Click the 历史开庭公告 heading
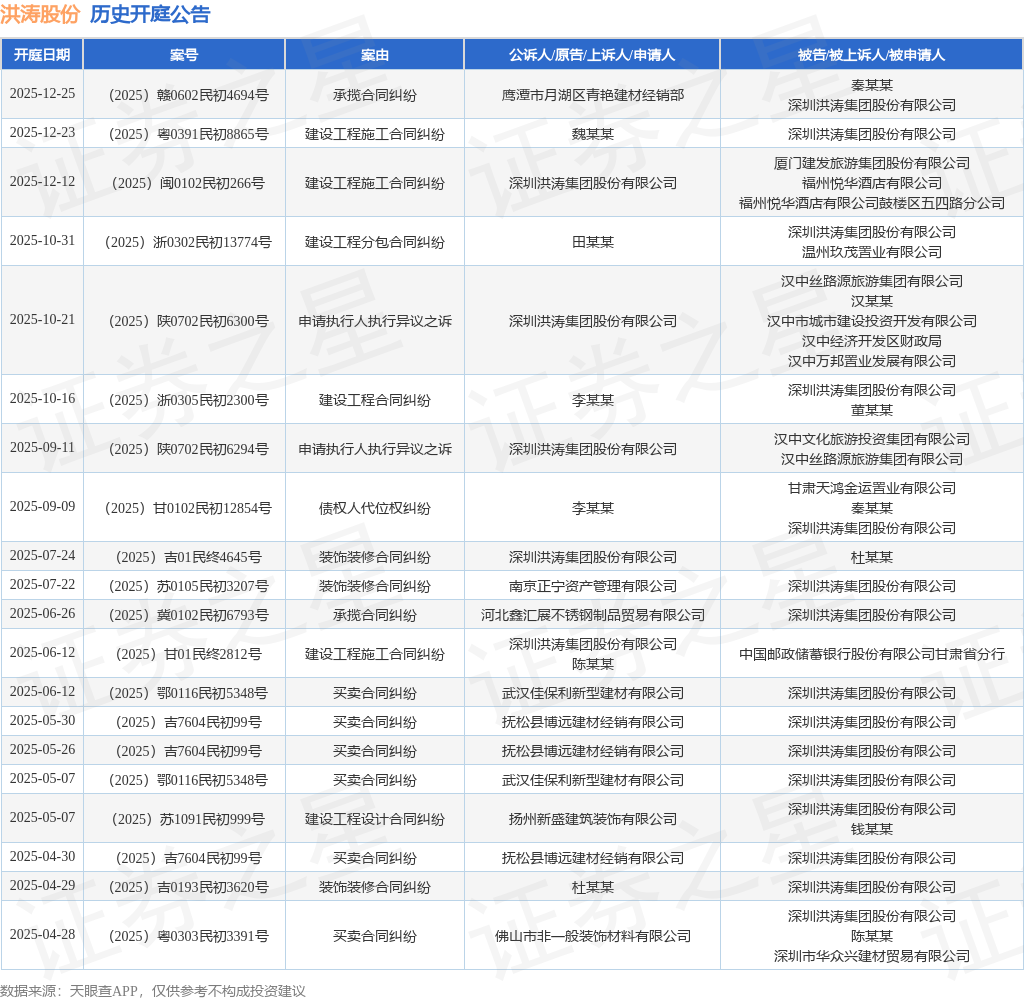 pos(150,14)
